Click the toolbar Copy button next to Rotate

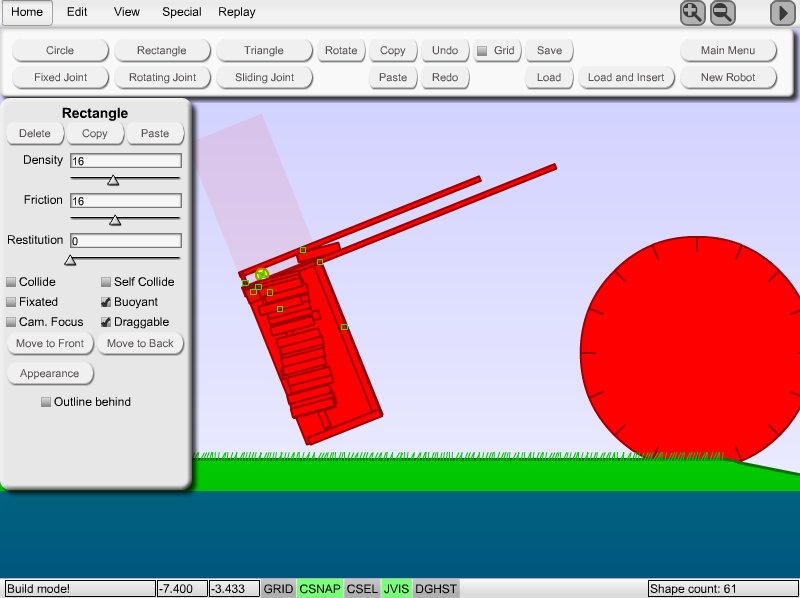pos(393,51)
